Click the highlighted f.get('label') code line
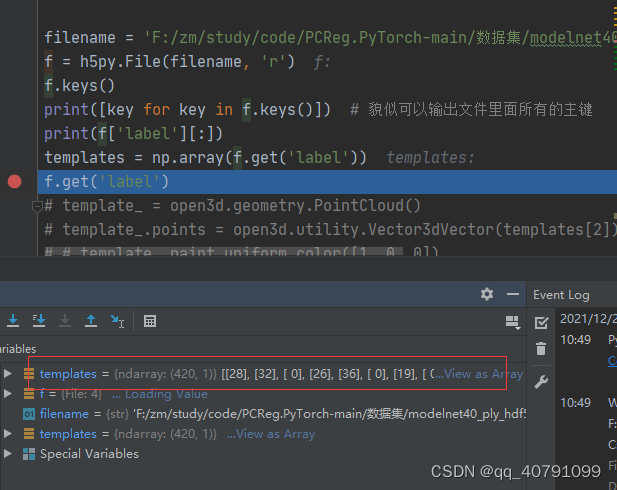617x490 pixels. (327, 182)
